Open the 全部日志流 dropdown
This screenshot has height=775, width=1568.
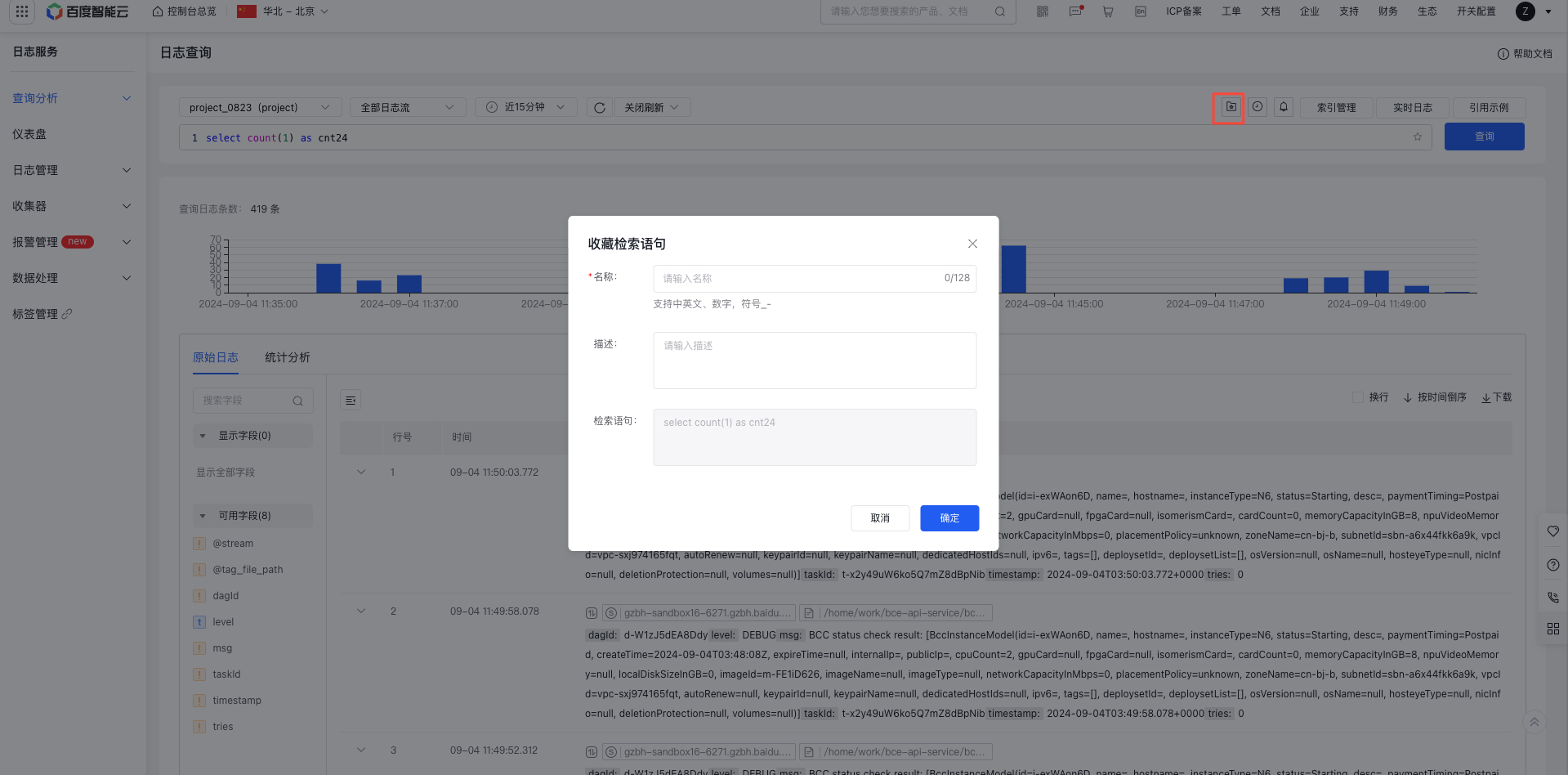(408, 108)
